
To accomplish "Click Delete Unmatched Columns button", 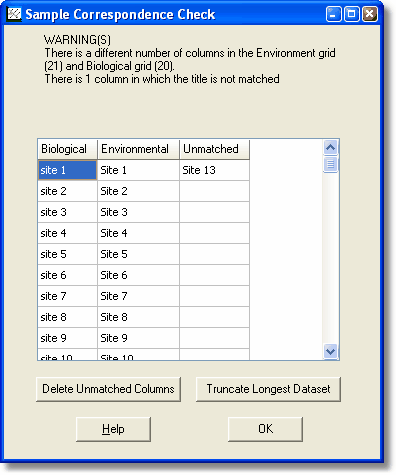I will coord(108,389).
